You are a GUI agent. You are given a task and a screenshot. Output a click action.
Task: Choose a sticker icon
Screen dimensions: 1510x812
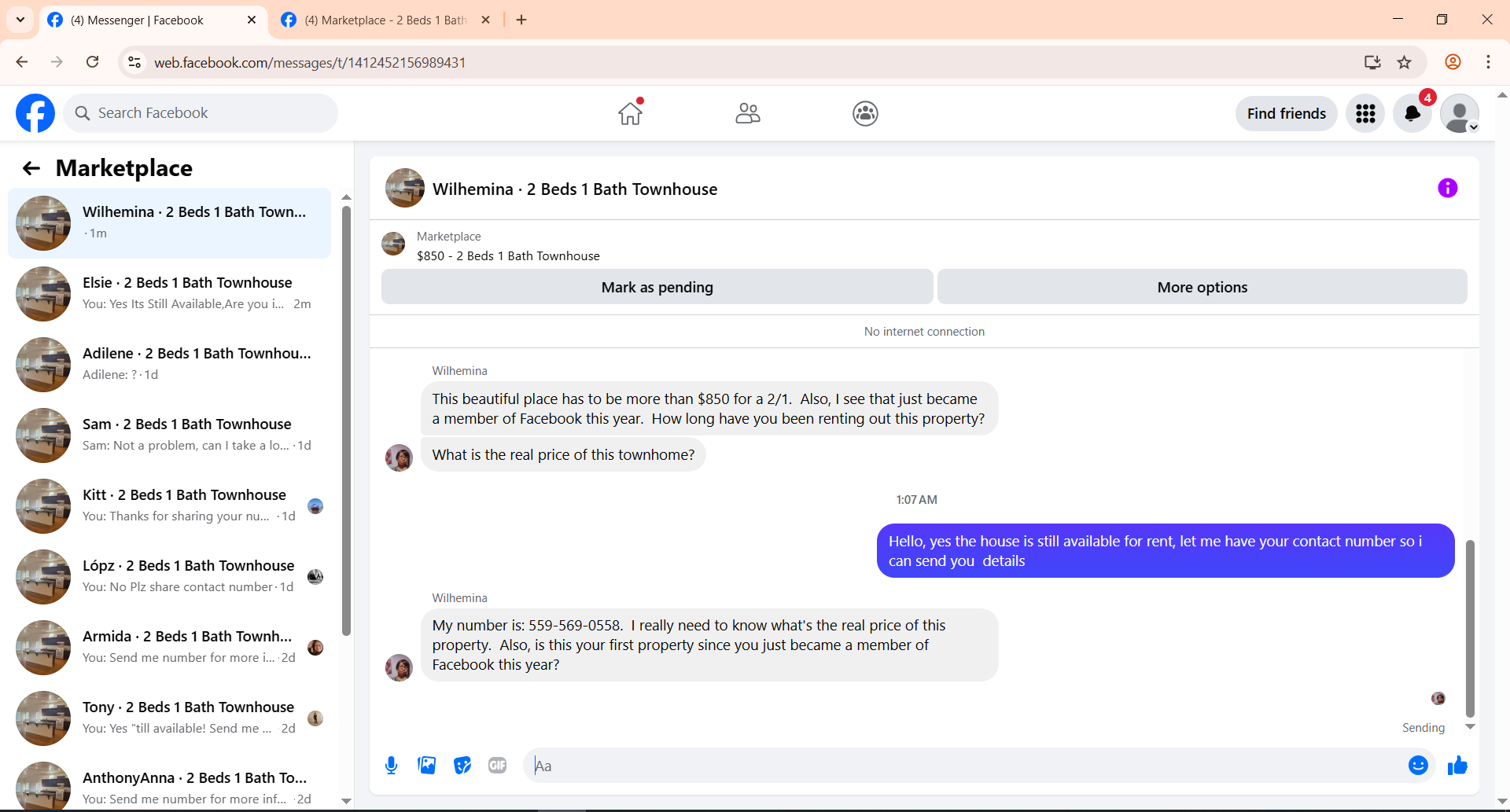point(462,765)
